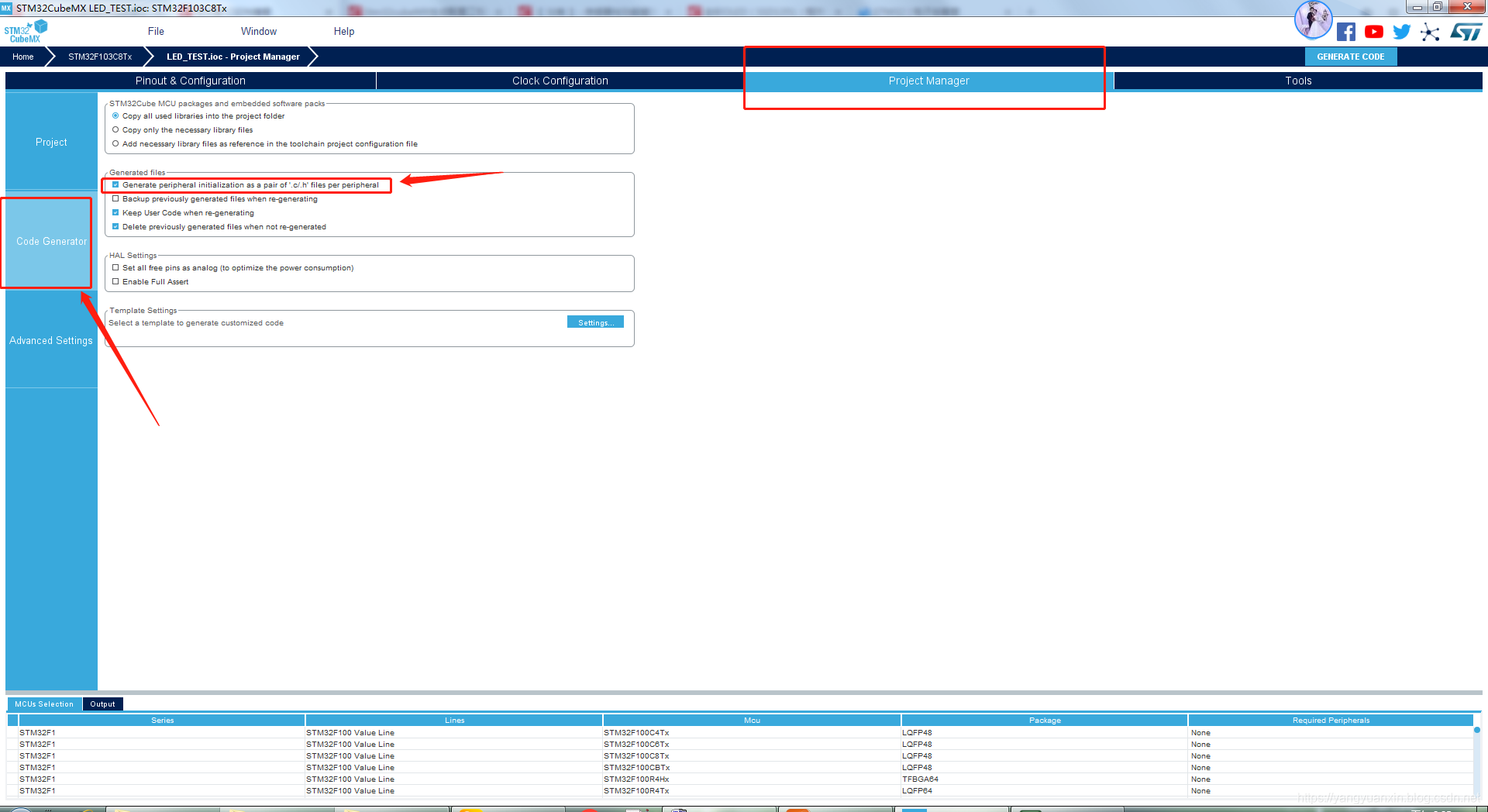The height and width of the screenshot is (812, 1488).
Task: Sort by Required Peripherals column header
Action: (x=1331, y=721)
